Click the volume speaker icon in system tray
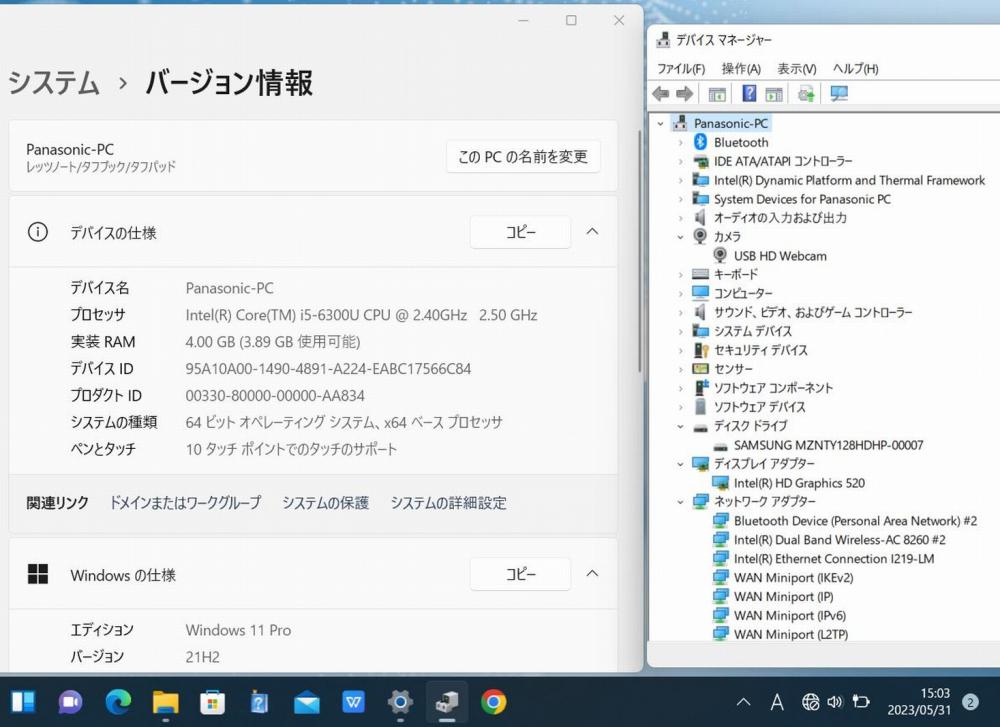 (835, 702)
